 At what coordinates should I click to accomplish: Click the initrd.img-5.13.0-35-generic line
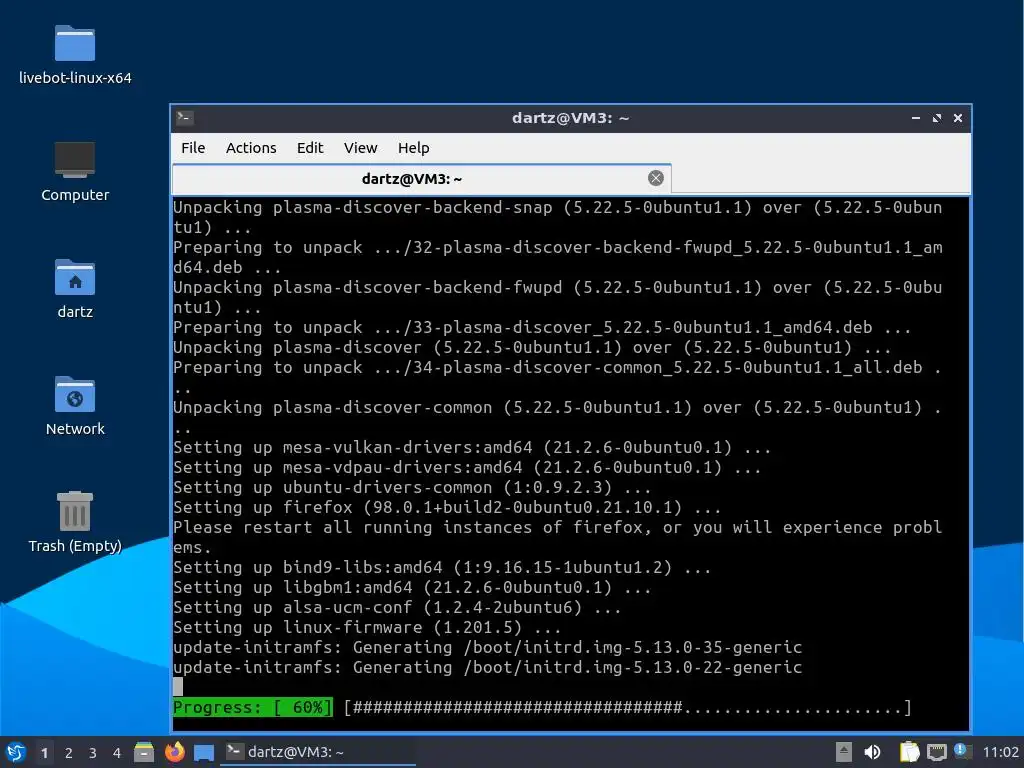coord(487,647)
